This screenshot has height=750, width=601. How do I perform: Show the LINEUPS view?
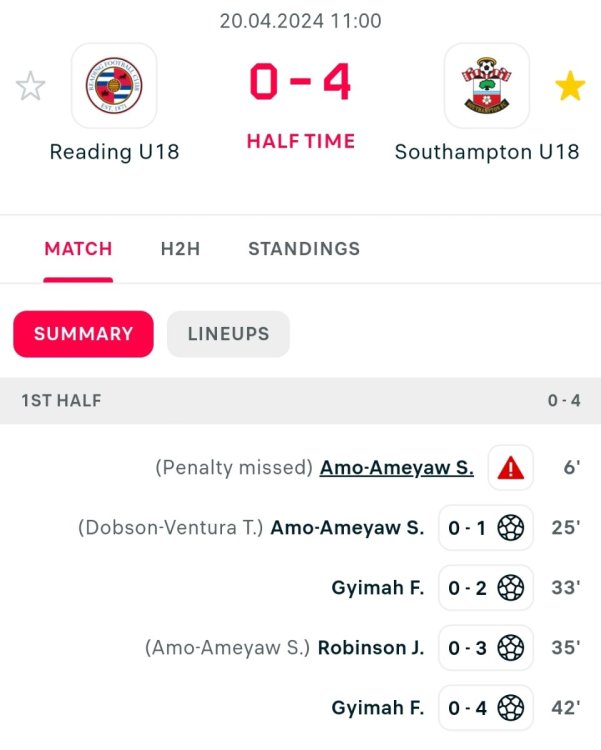[x=228, y=334]
